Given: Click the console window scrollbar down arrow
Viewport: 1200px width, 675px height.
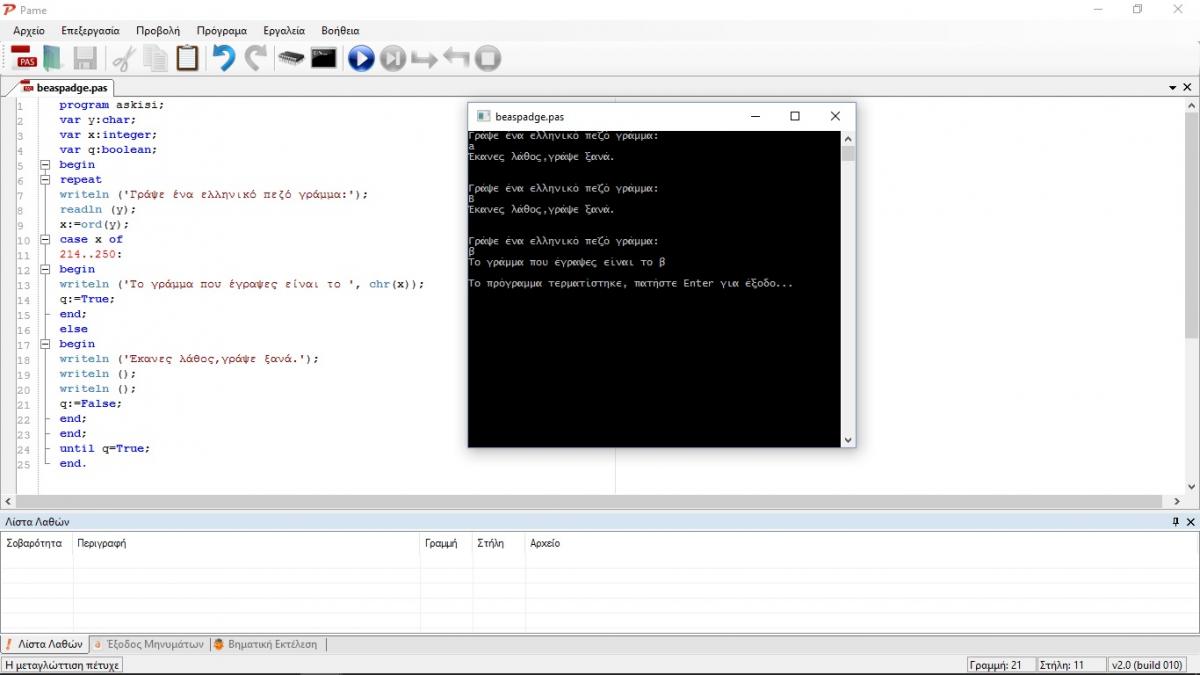Looking at the screenshot, I should click(848, 440).
